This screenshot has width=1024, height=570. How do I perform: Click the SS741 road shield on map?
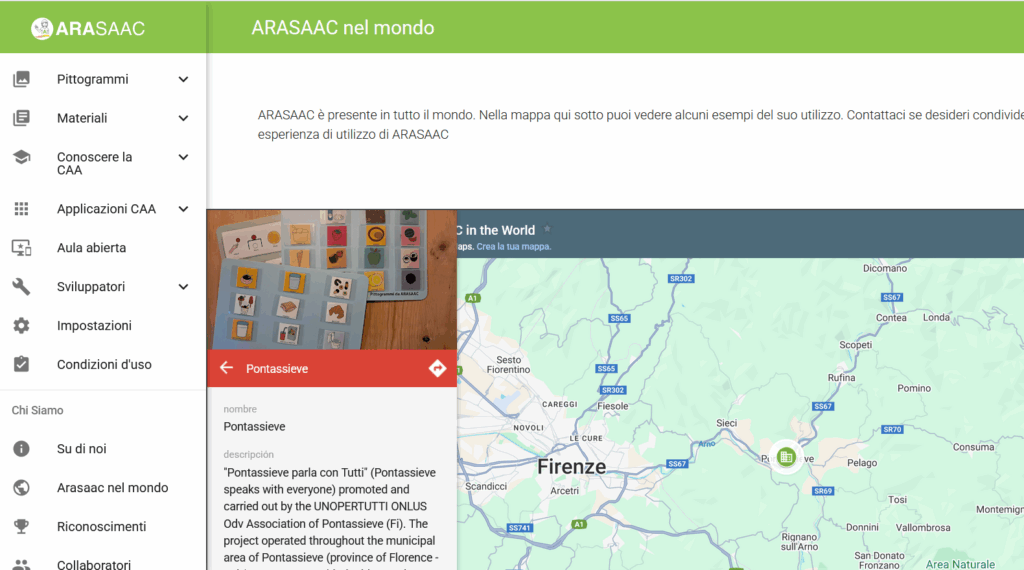[x=519, y=528]
